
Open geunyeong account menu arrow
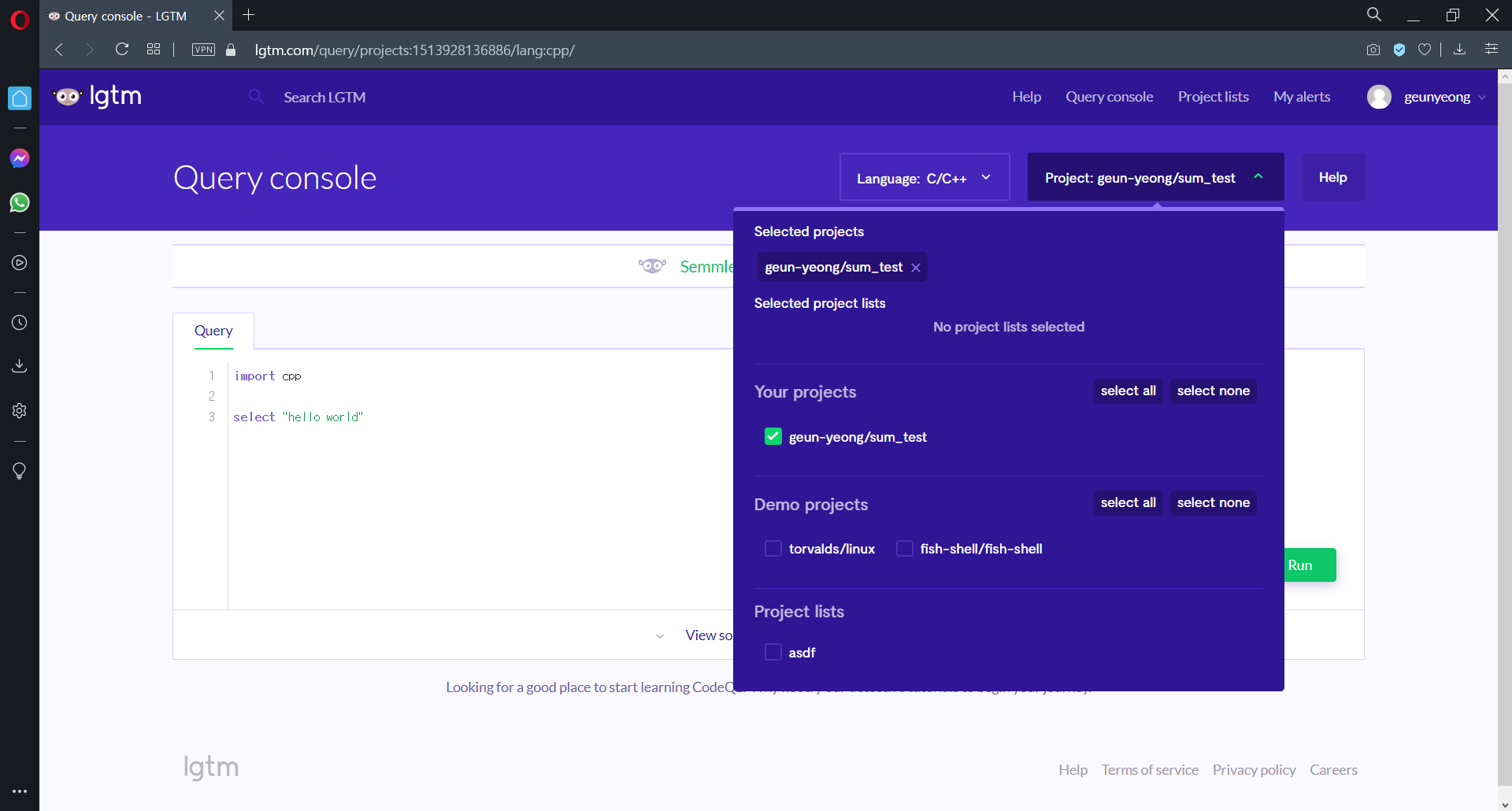click(1482, 98)
